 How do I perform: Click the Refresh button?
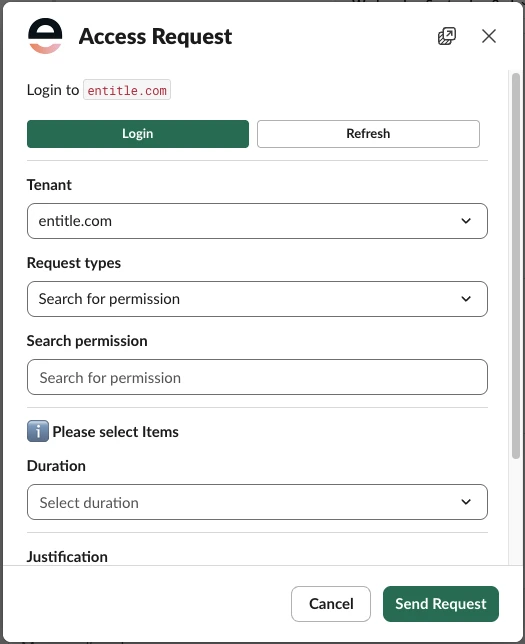point(368,134)
